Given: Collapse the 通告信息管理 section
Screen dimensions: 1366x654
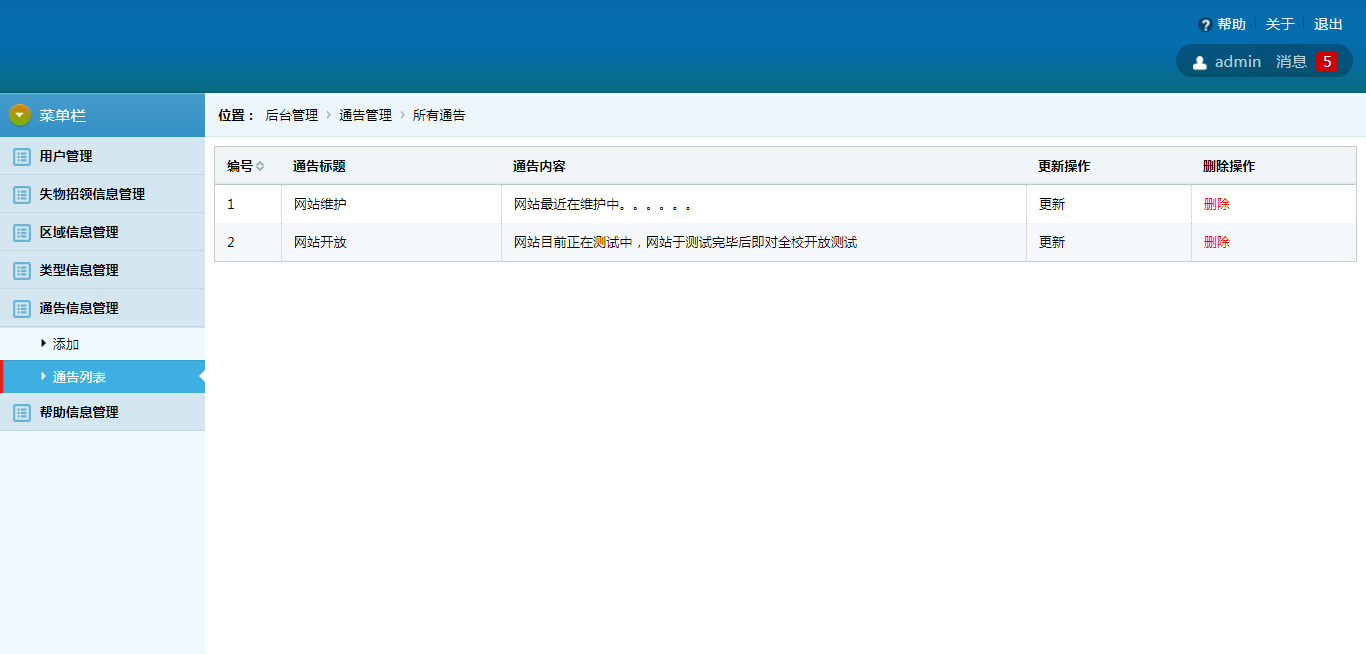Looking at the screenshot, I should click(102, 308).
